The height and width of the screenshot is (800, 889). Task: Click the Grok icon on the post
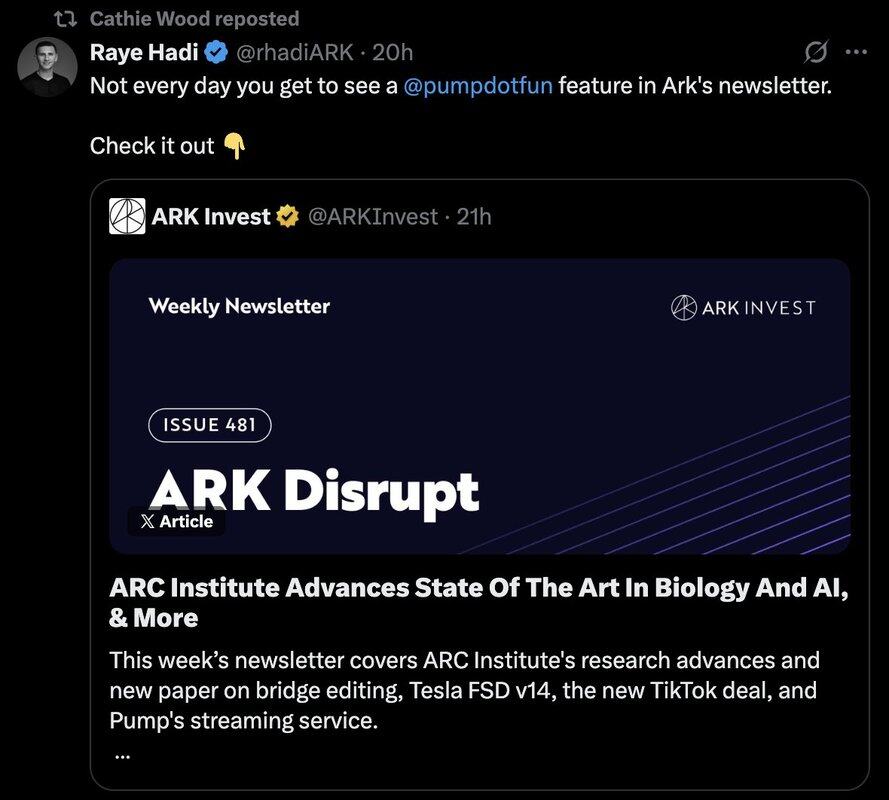(815, 52)
